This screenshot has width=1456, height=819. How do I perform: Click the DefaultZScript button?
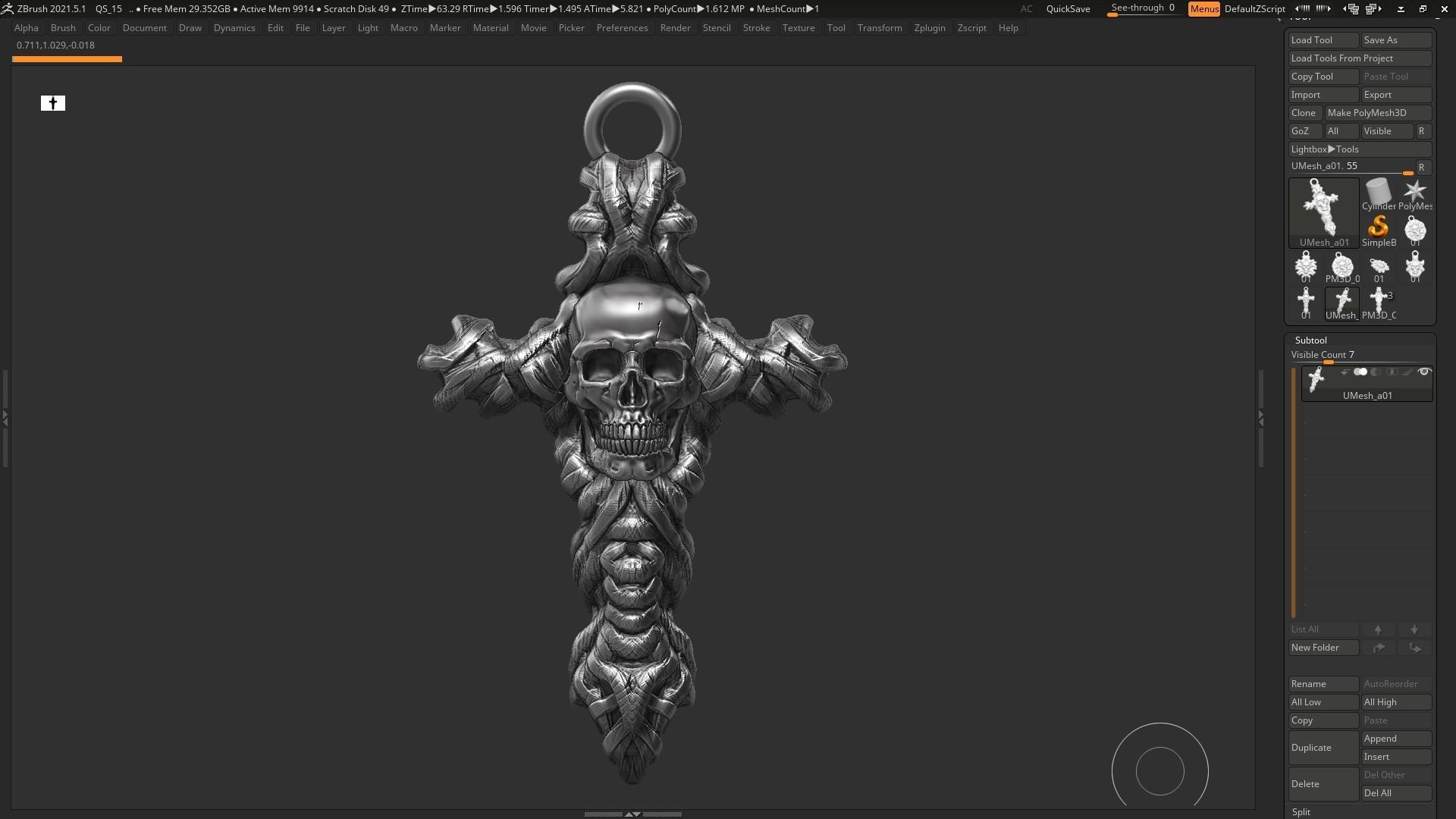coord(1254,8)
